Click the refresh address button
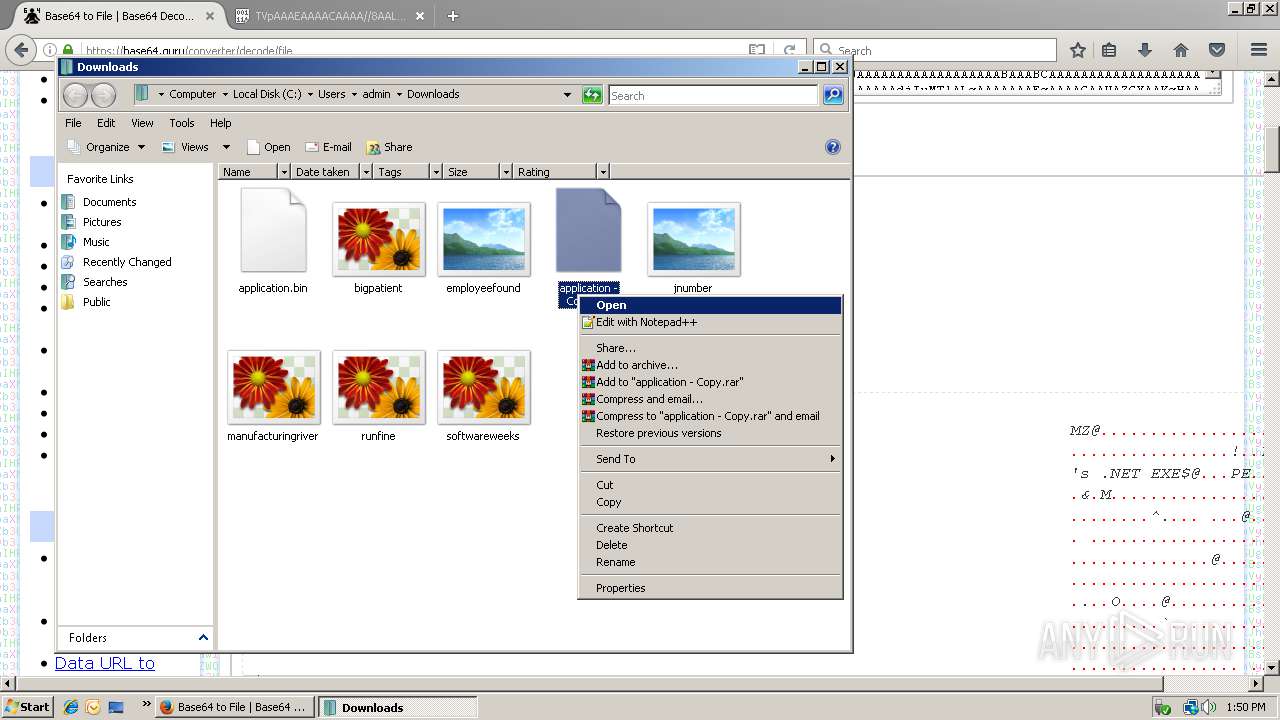 [x=592, y=95]
